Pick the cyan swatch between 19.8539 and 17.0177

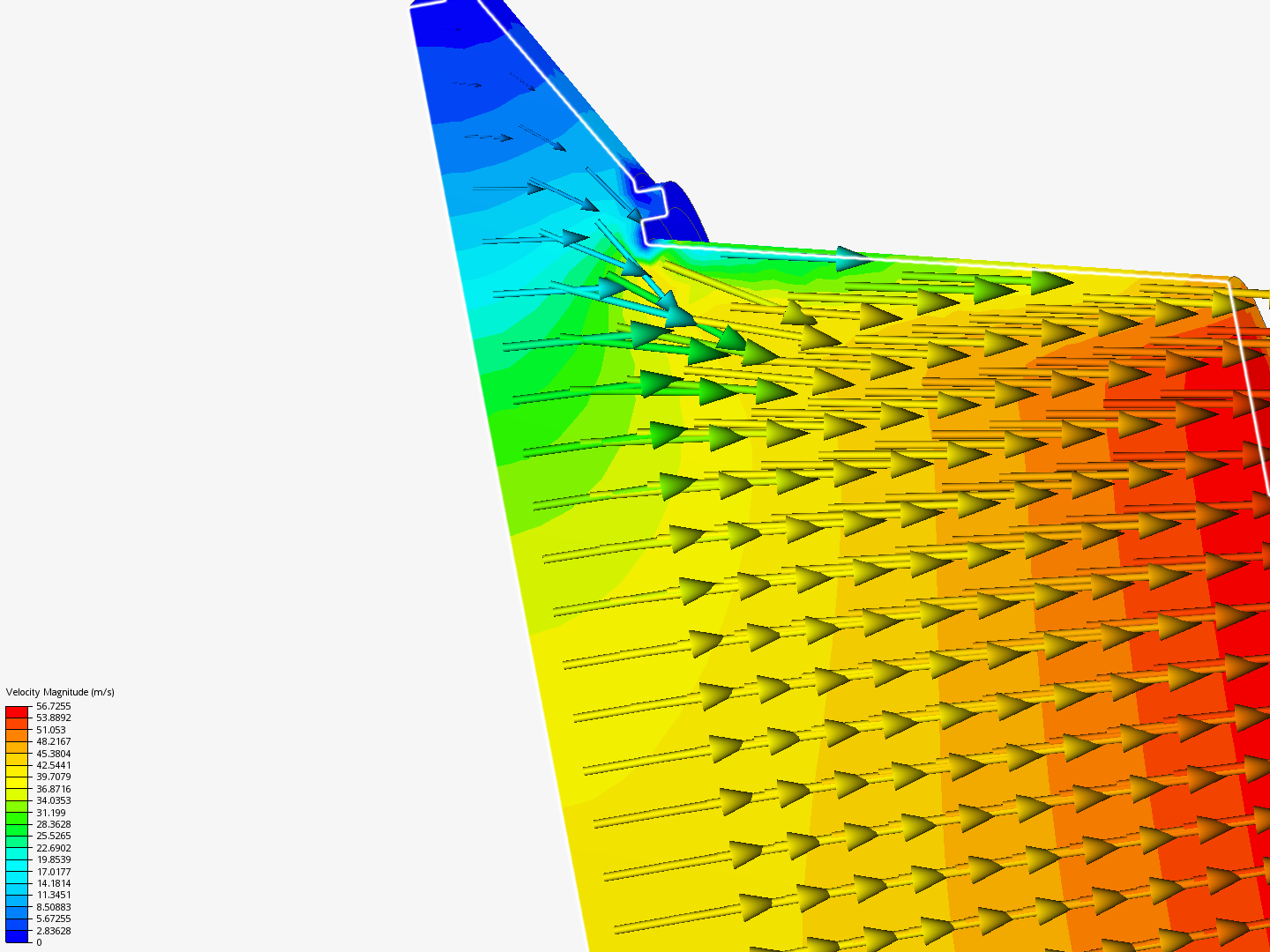coord(18,866)
